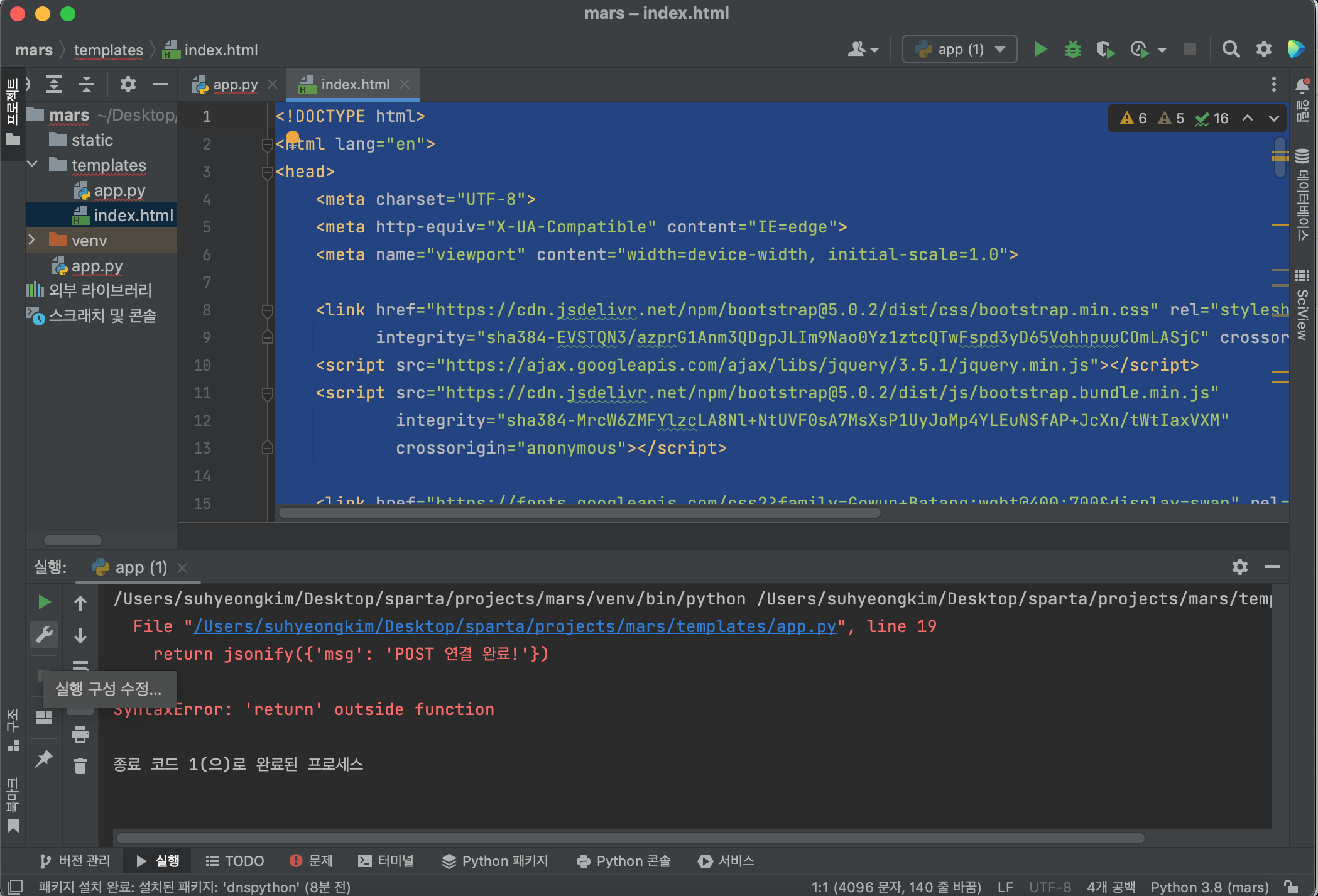Image resolution: width=1318 pixels, height=896 pixels.
Task: Fold the script tag on line 11
Action: click(x=267, y=393)
